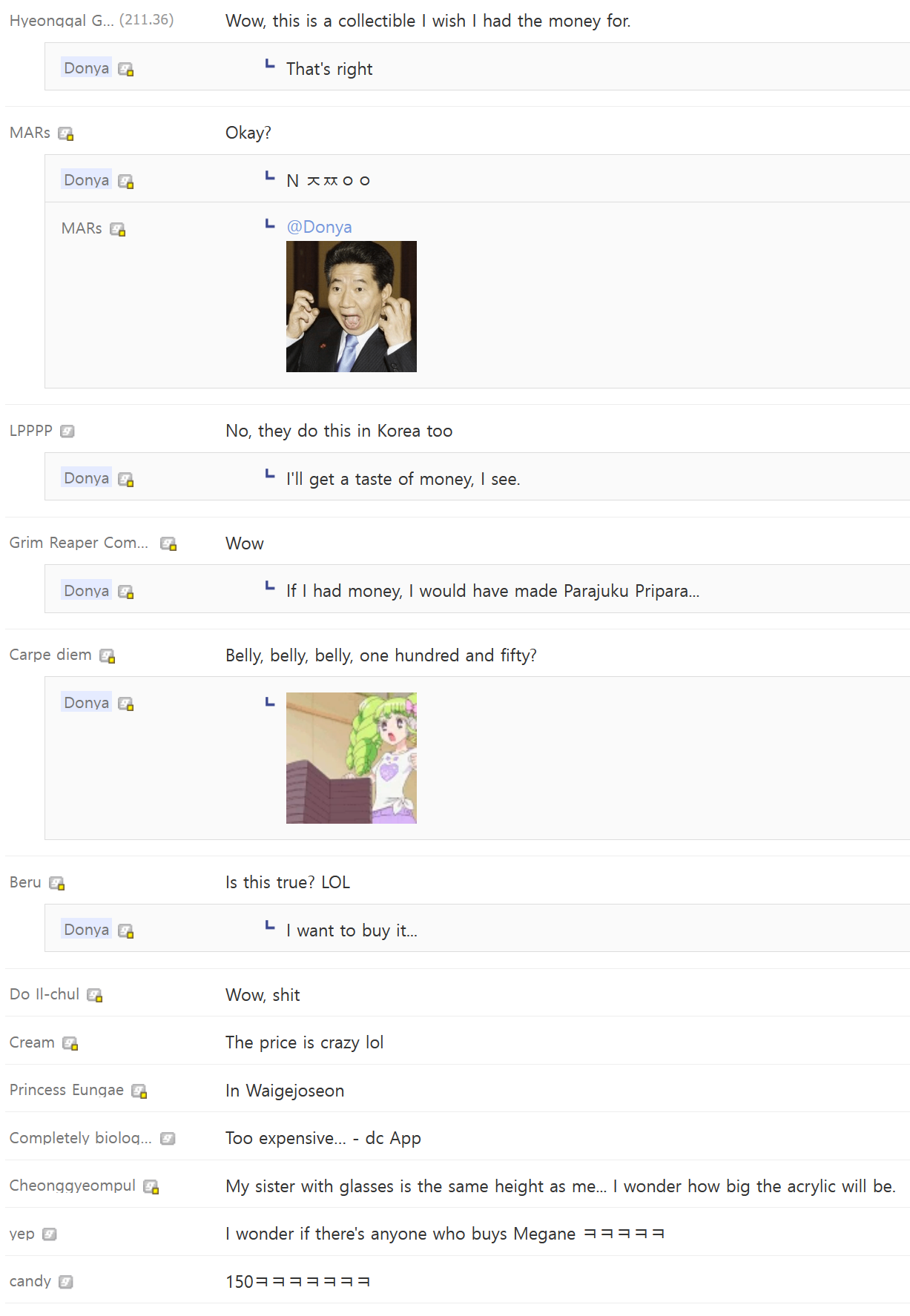This screenshot has width=910, height=1316.
Task: Click the Grim Reaper Com... nickname
Action: click(x=79, y=543)
